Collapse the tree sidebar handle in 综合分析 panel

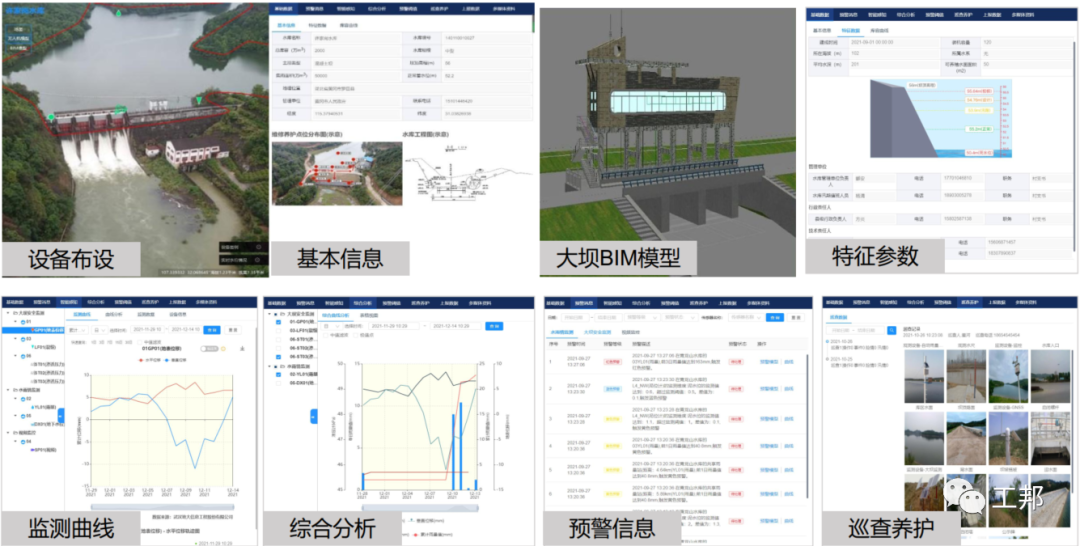[313, 417]
